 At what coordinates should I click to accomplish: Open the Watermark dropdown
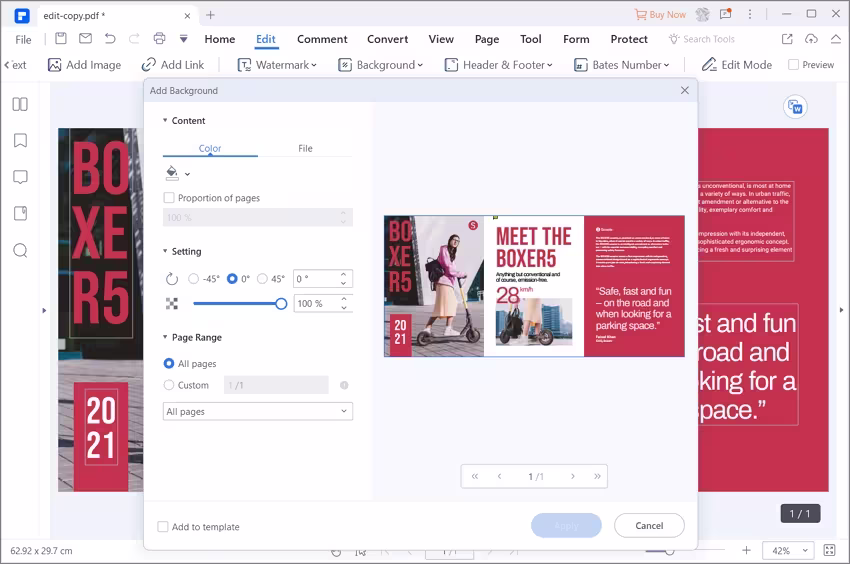coord(277,65)
